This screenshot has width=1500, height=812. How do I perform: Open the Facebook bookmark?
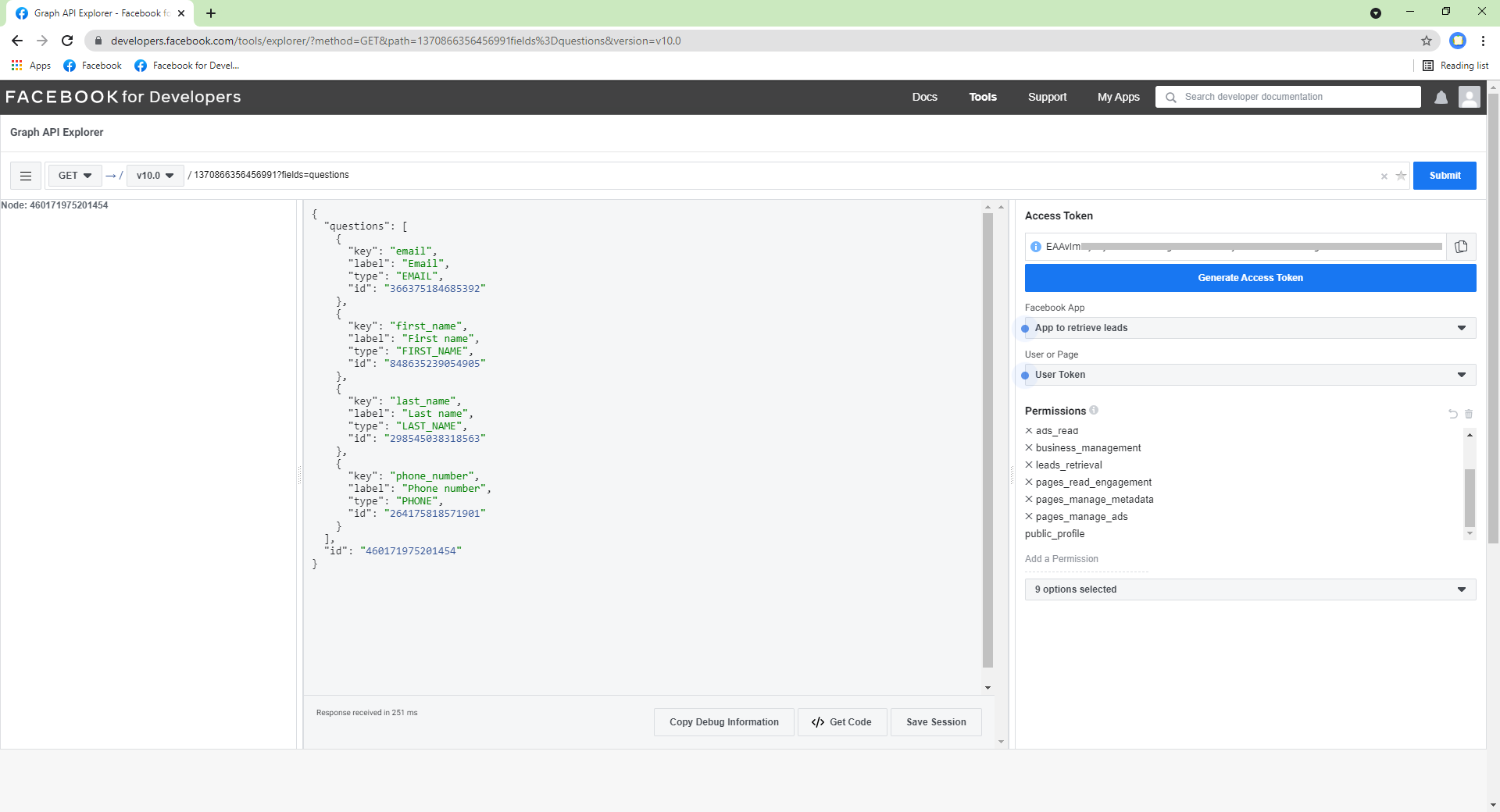pos(92,66)
